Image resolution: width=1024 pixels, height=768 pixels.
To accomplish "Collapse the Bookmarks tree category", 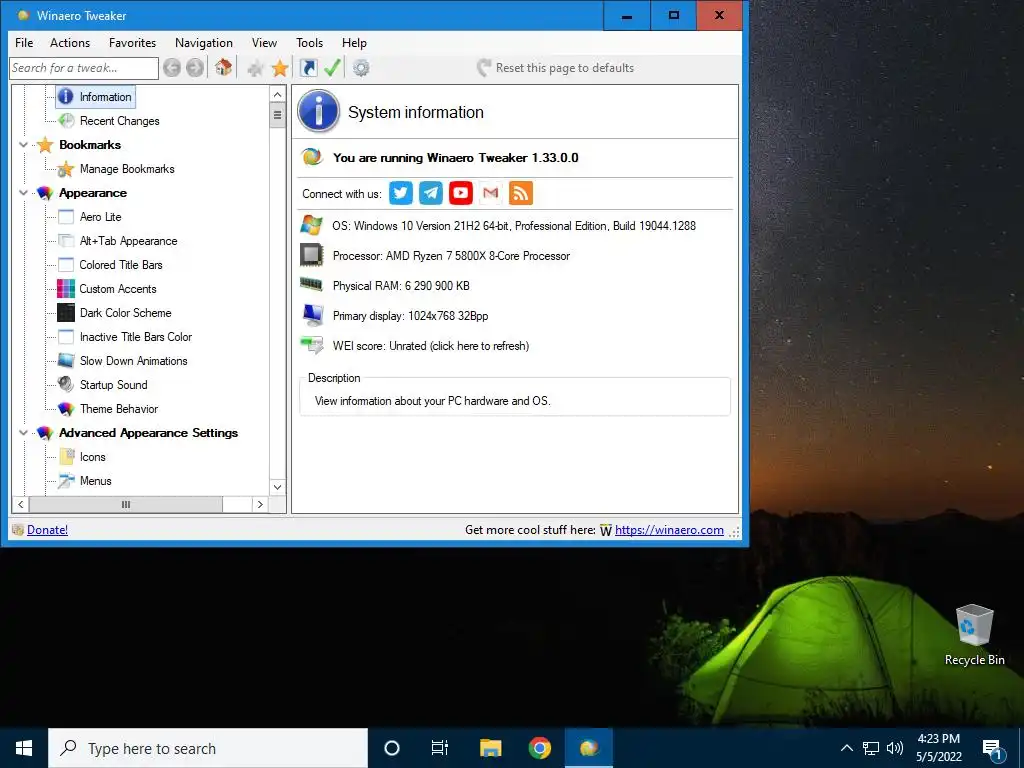I will pyautogui.click(x=24, y=145).
